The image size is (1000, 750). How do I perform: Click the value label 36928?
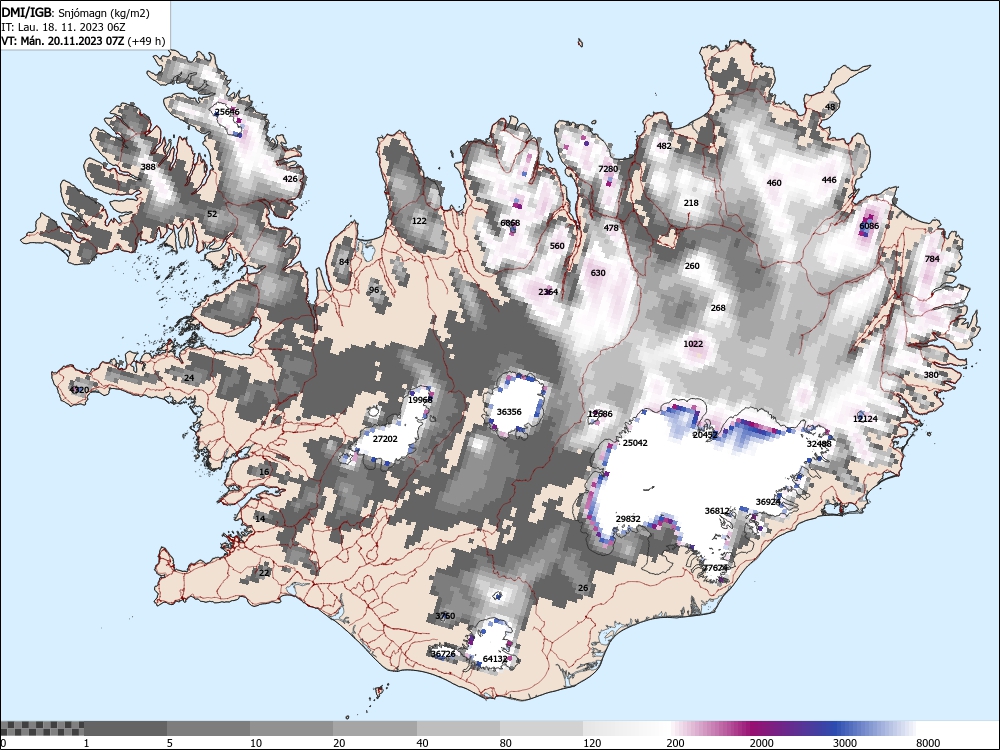[x=768, y=501]
